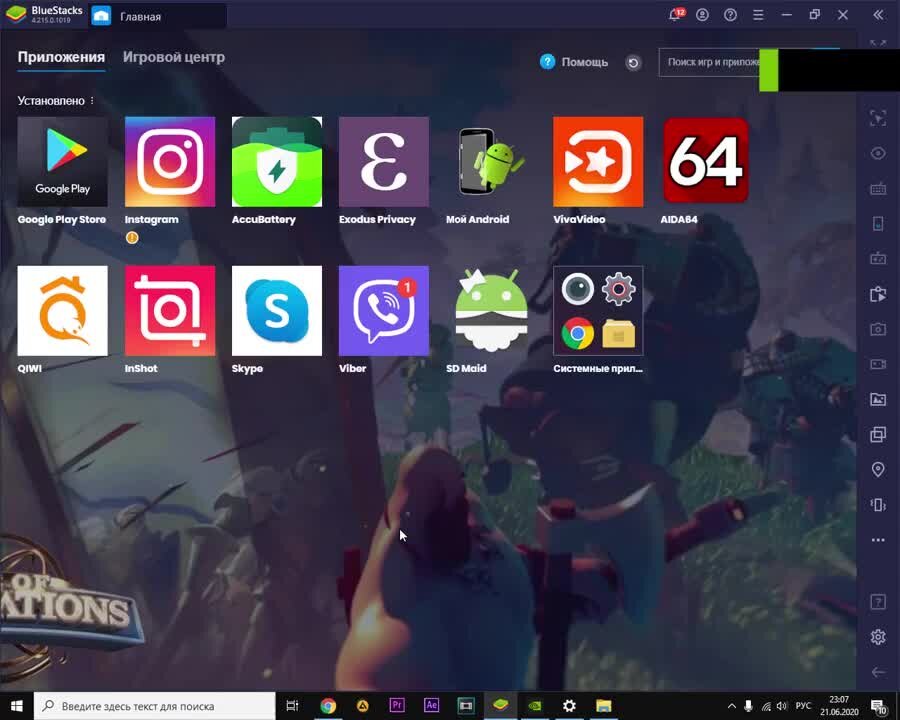900x720 pixels.
Task: Click install APK icon in sidebar
Action: (878, 294)
